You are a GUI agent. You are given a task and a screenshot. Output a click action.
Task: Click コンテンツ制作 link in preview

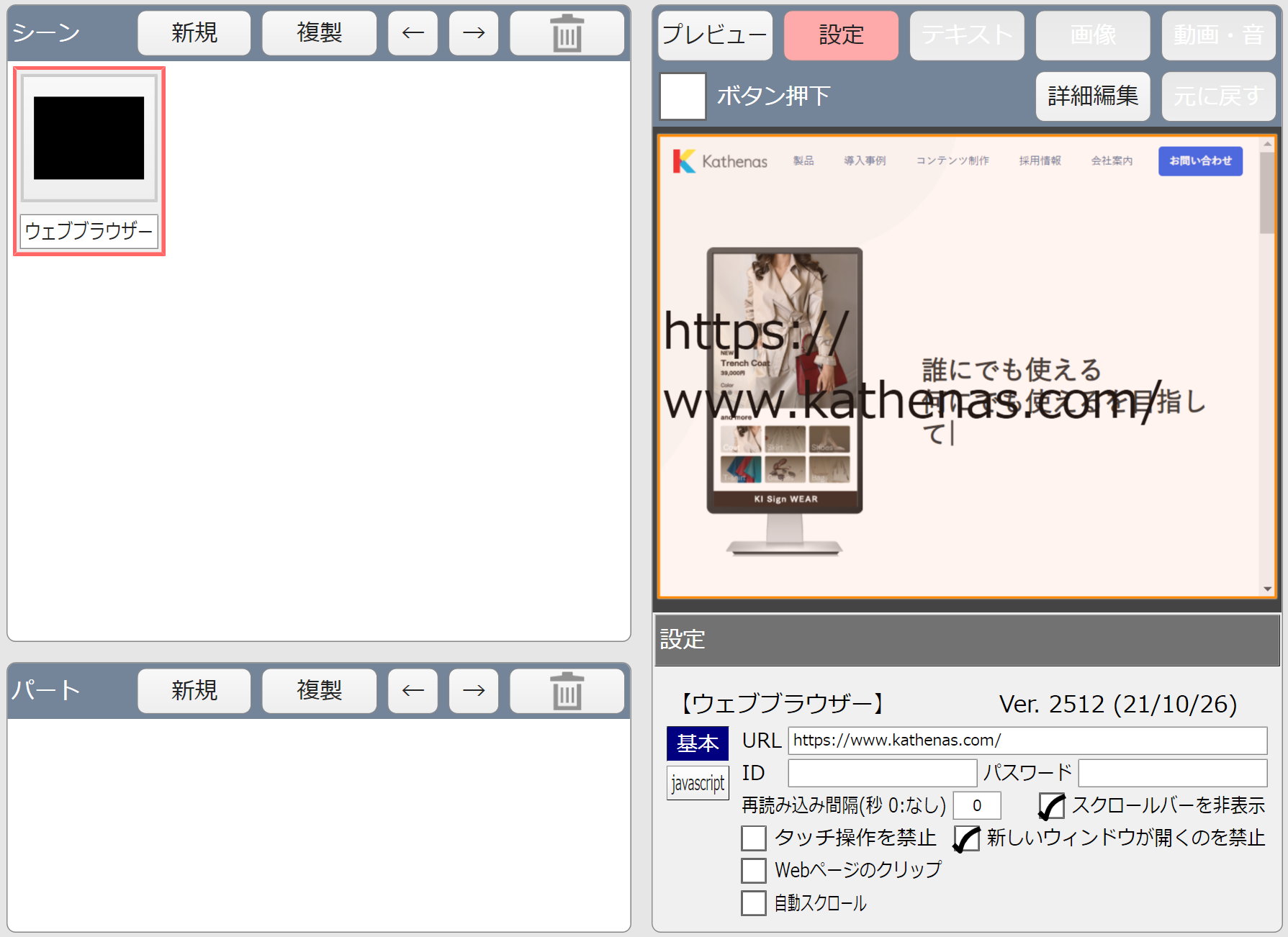click(x=953, y=161)
